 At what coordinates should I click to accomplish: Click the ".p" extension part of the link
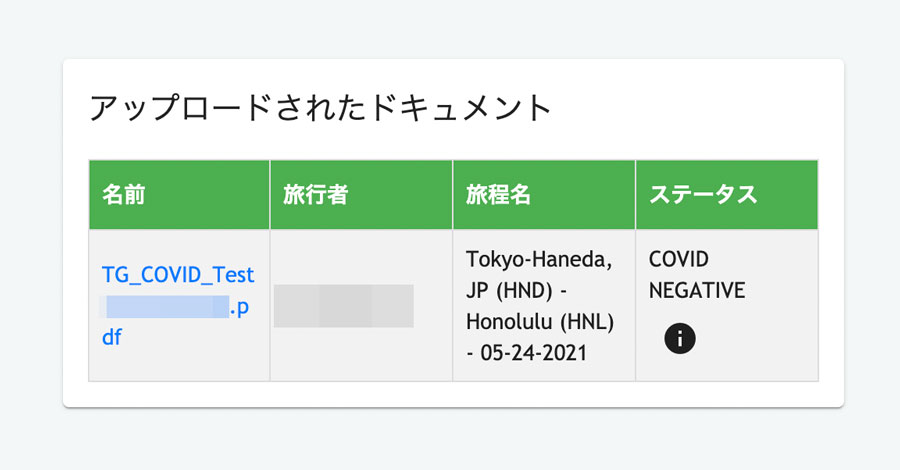240,308
